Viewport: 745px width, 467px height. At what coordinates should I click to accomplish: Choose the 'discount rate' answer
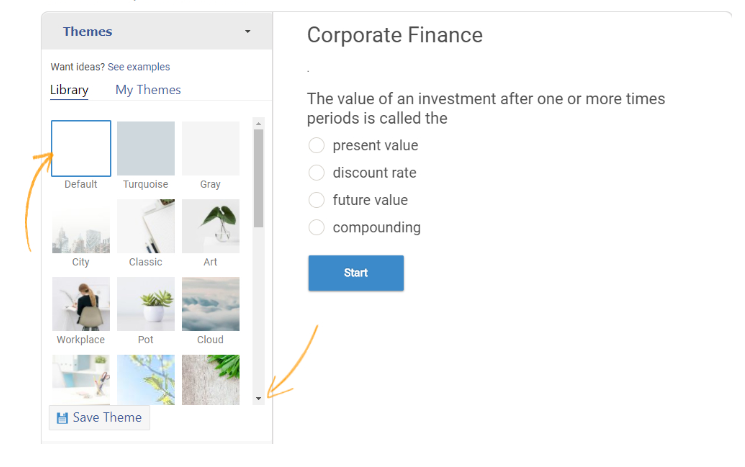point(317,173)
